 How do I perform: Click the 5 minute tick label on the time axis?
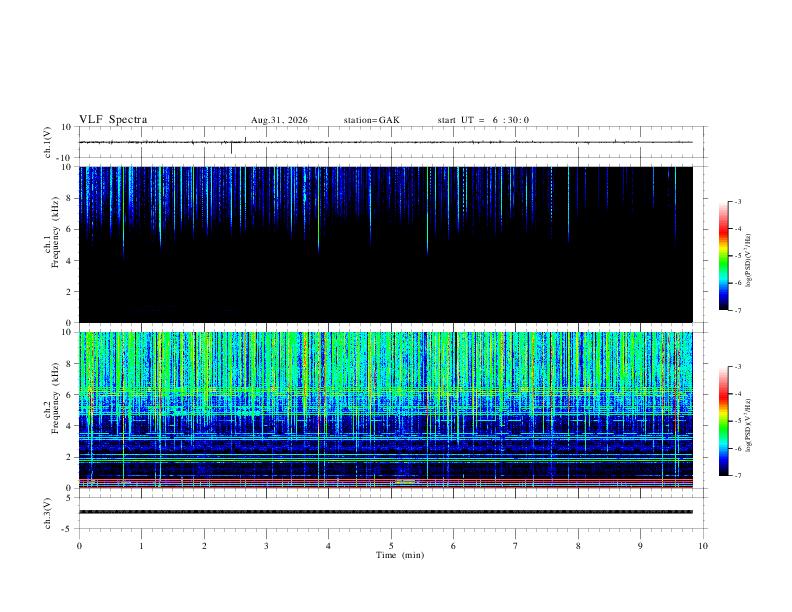pos(391,546)
